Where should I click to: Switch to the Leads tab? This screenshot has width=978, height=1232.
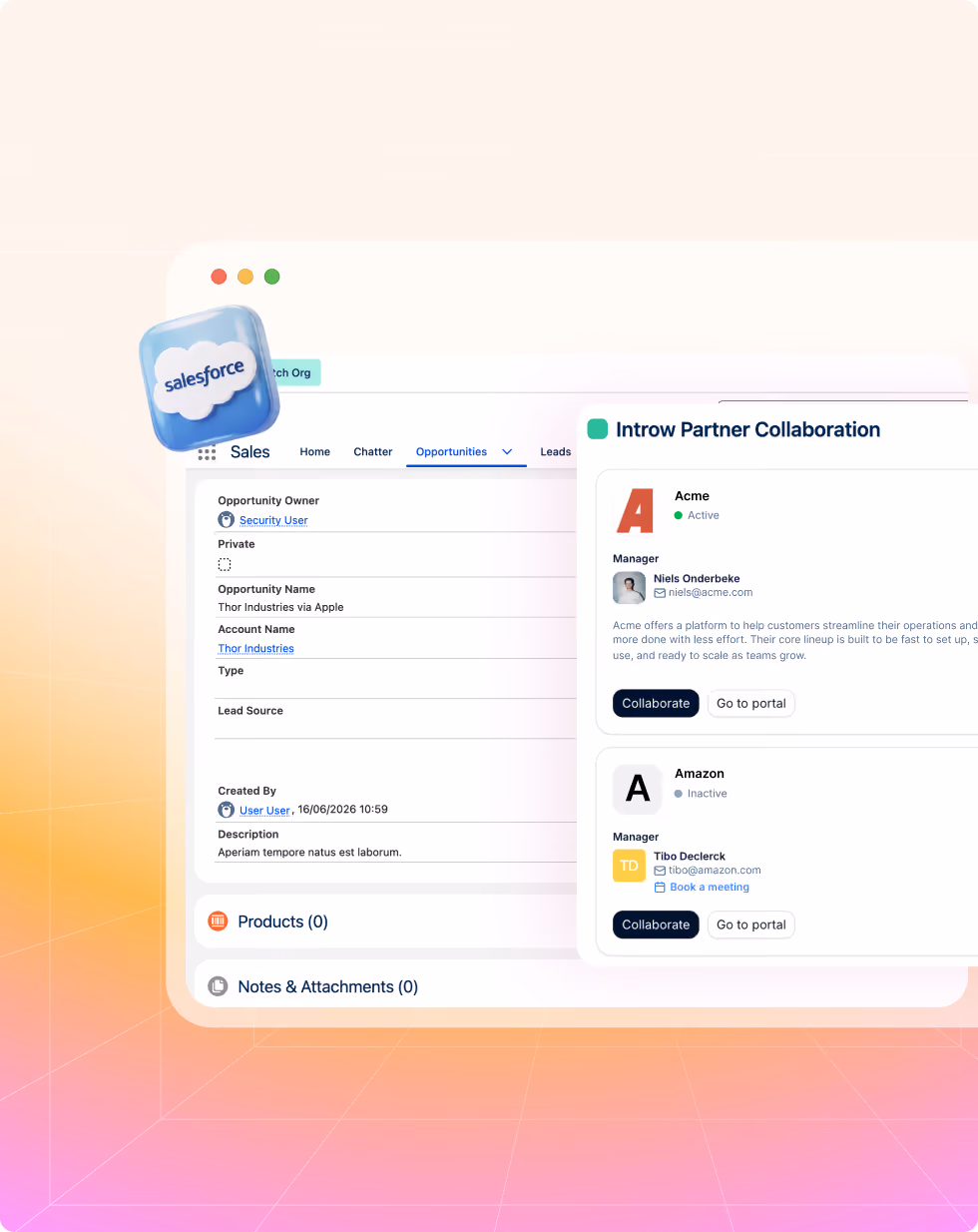click(x=556, y=452)
